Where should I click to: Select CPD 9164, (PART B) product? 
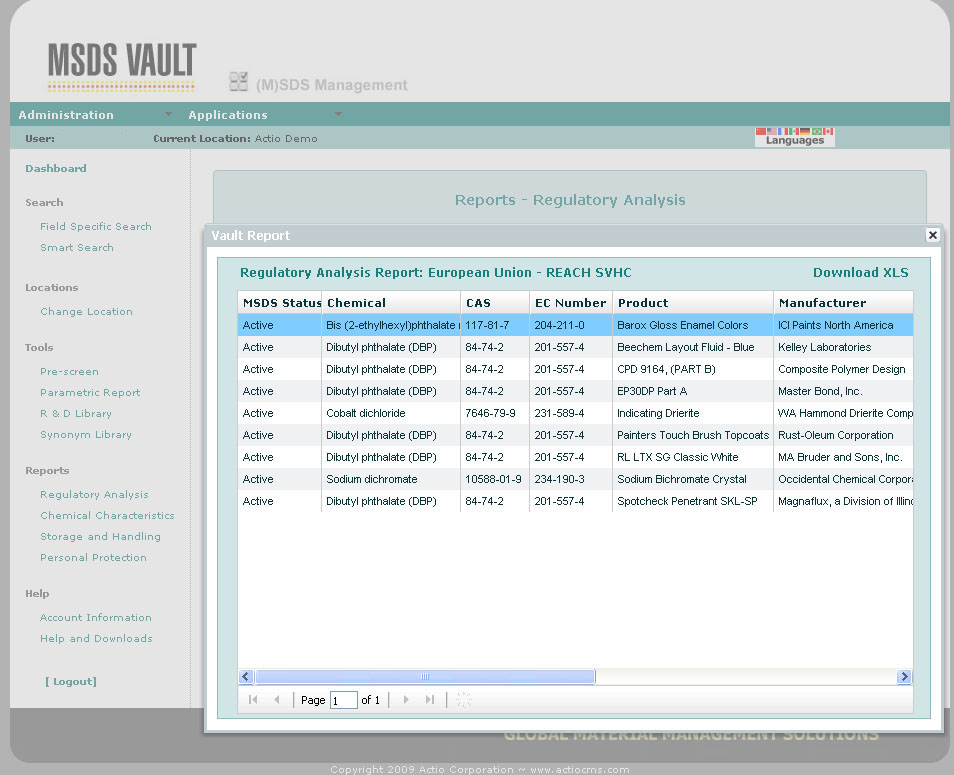tap(666, 369)
